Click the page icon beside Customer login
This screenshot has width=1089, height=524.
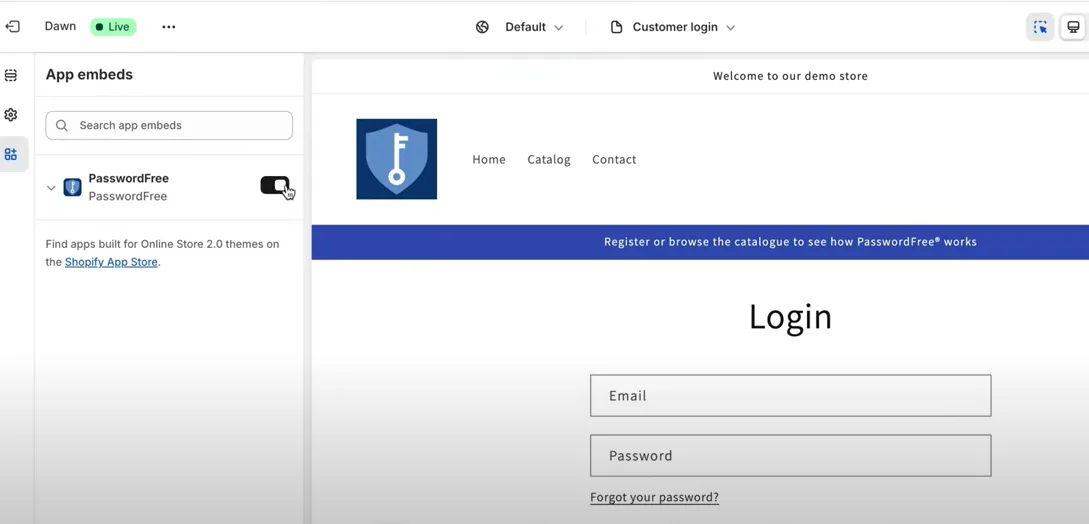click(616, 27)
